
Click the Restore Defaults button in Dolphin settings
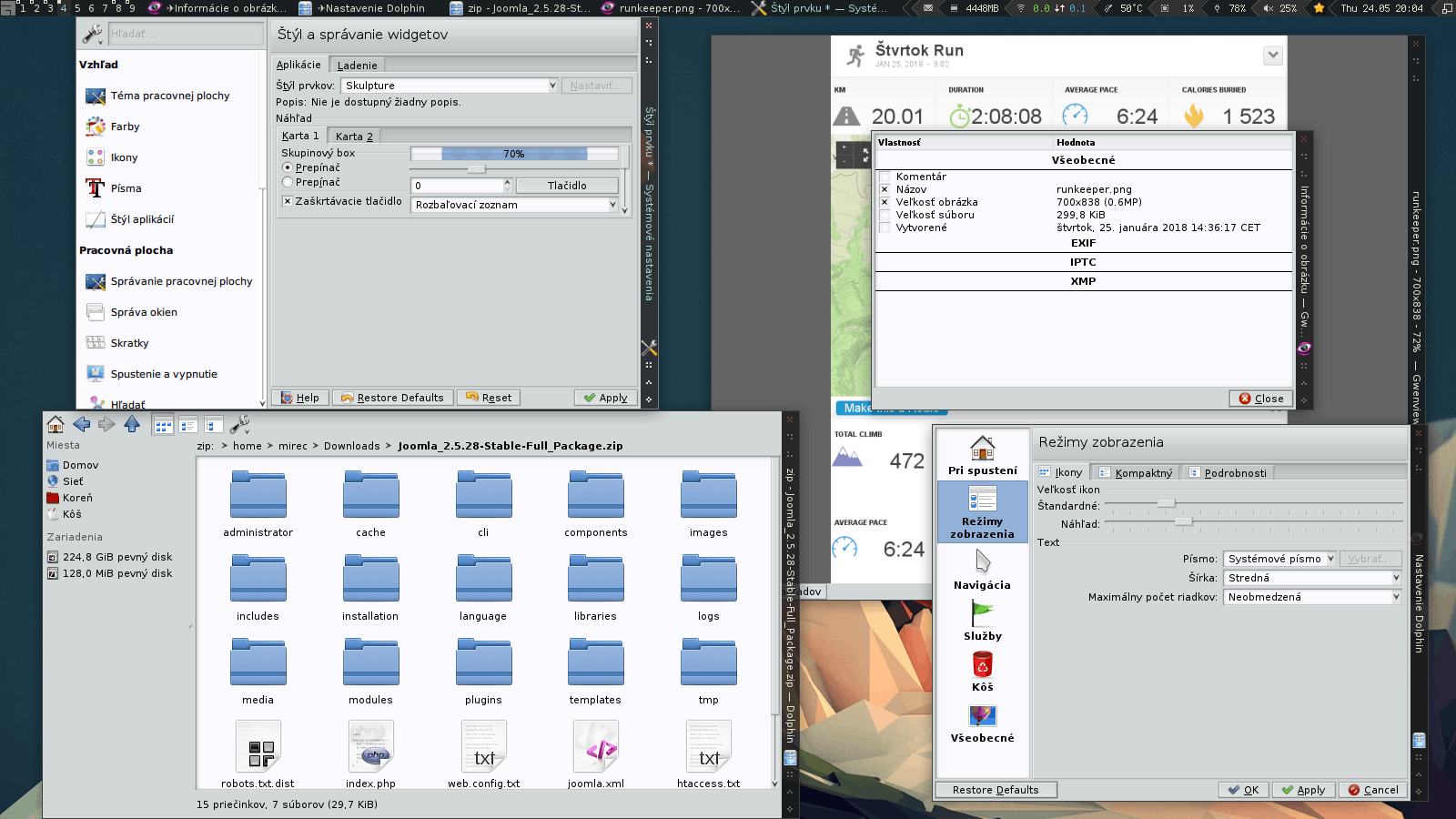996,790
